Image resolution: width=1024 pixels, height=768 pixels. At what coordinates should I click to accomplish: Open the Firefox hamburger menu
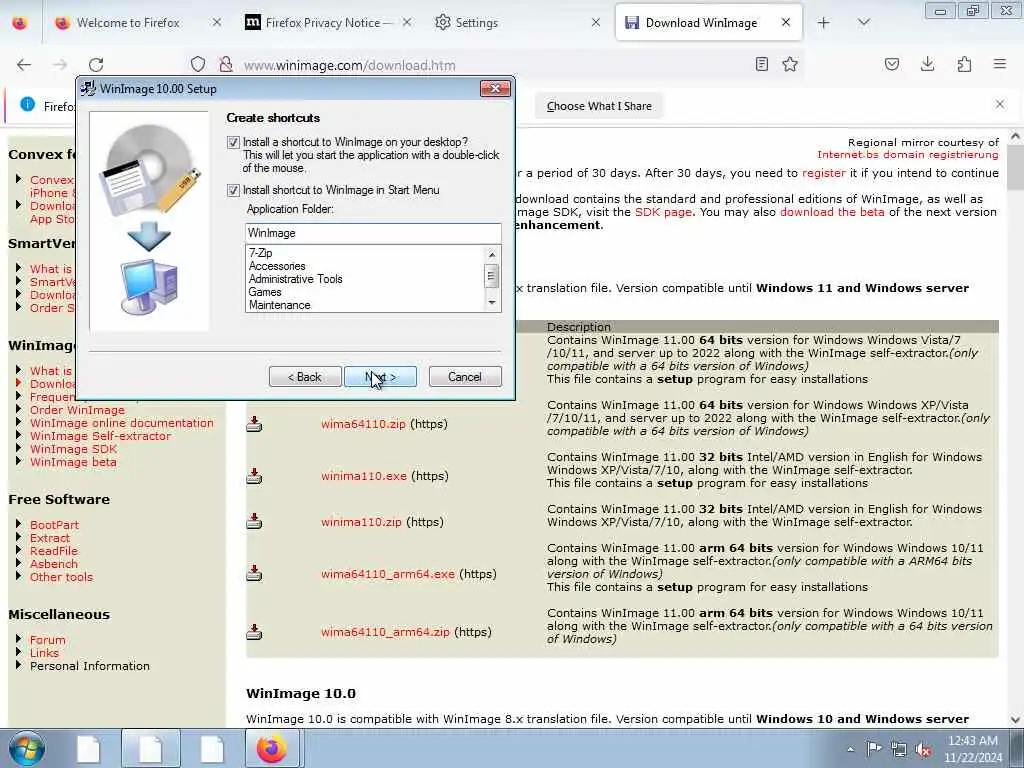pyautogui.click(x=1000, y=64)
